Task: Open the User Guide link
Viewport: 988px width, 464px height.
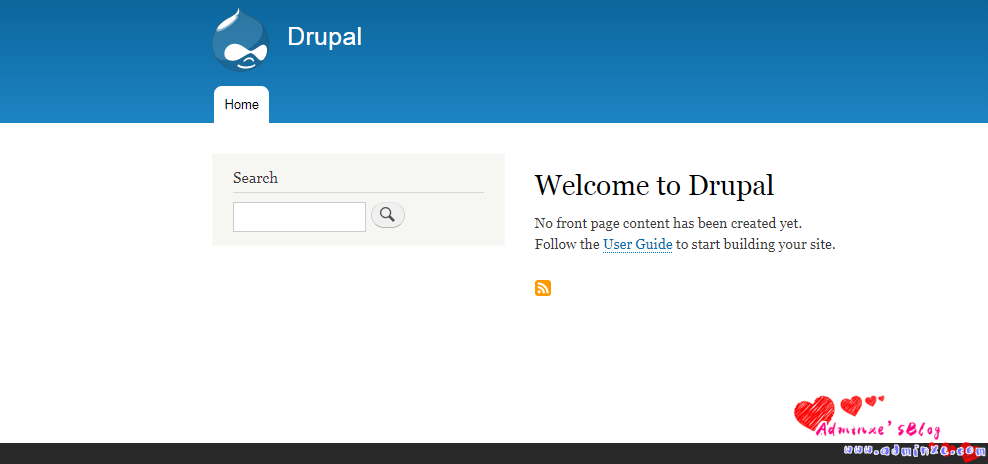Action: [x=638, y=245]
